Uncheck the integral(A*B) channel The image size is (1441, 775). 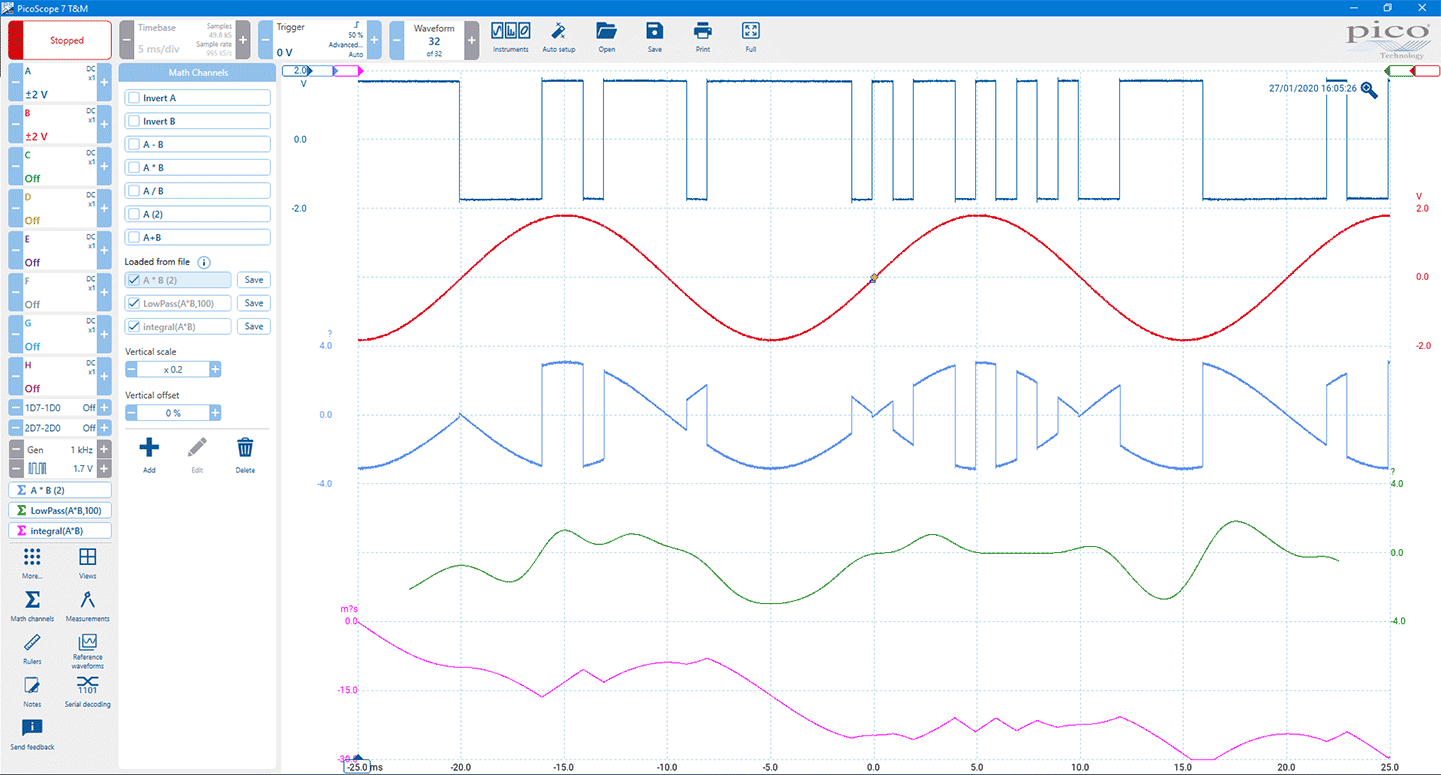point(134,327)
